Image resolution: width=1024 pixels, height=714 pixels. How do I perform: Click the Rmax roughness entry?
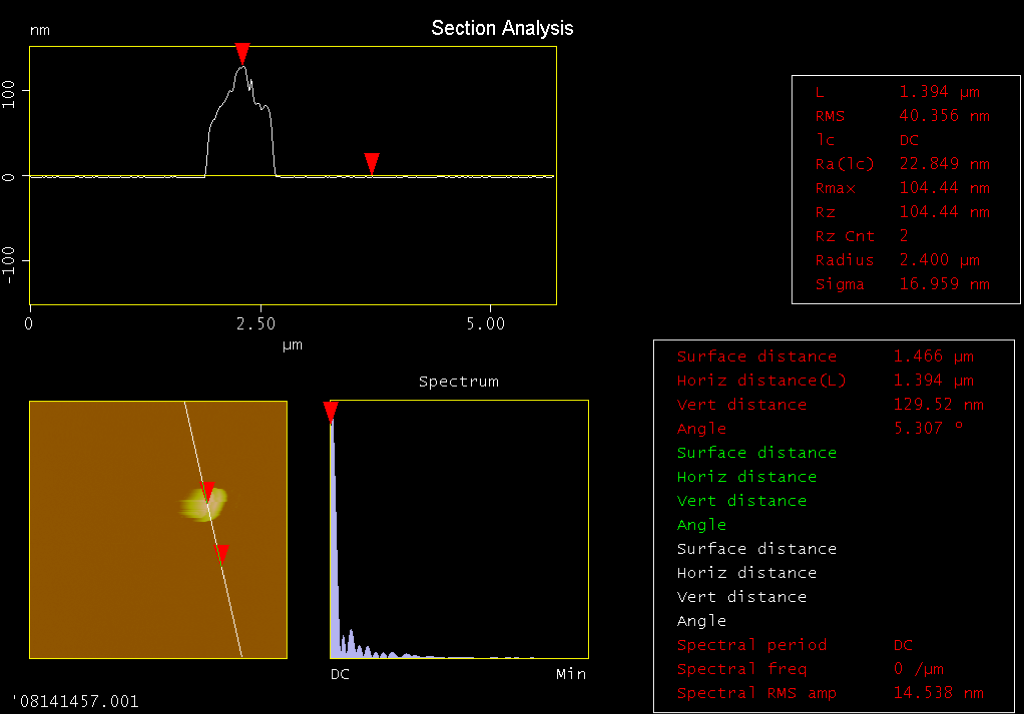[903, 188]
